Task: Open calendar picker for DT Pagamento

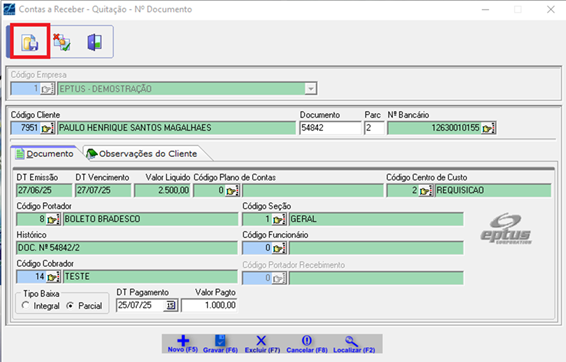Action: click(x=170, y=306)
